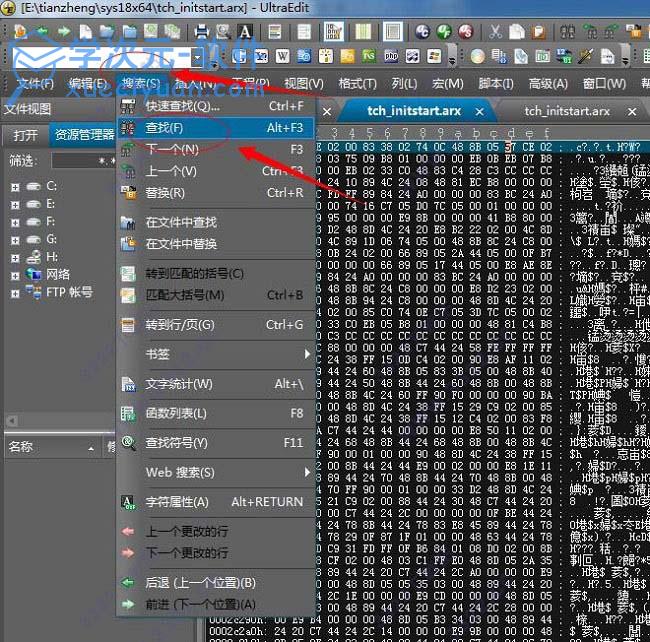Click the Copy icon in the toolbar
Viewport: 650px width, 642px height.
517,31
